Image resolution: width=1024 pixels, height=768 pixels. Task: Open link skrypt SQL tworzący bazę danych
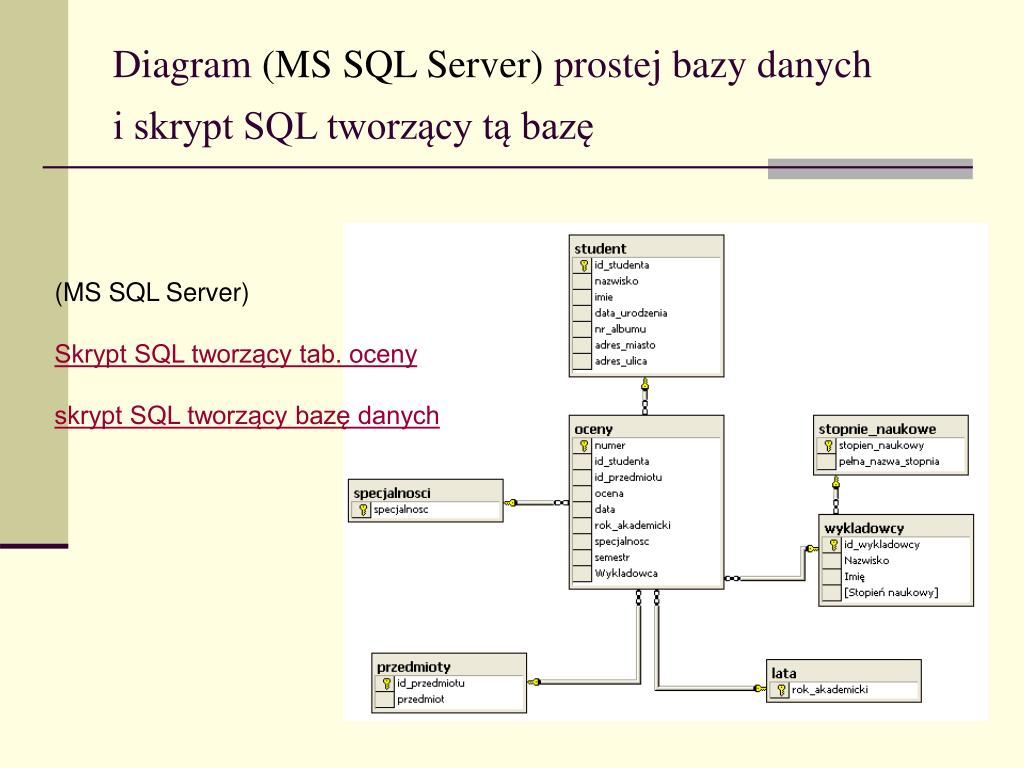247,416
